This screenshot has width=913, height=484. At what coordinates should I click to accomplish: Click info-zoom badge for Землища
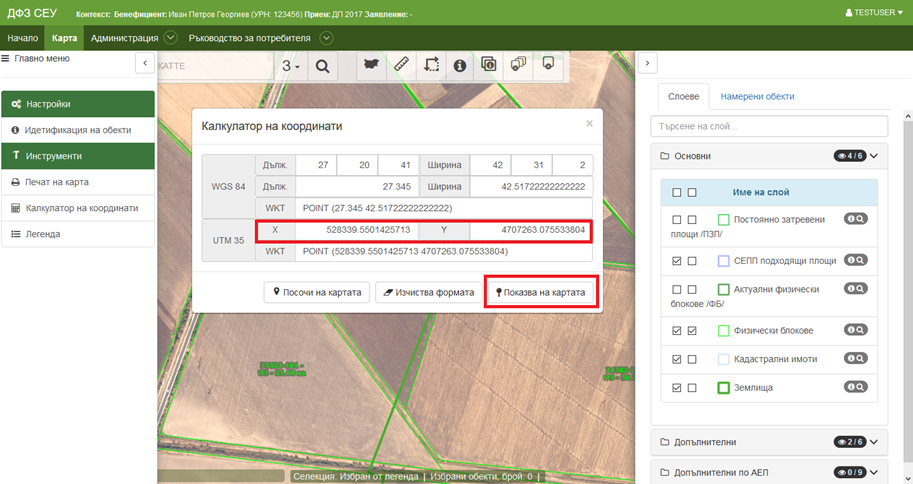855,387
